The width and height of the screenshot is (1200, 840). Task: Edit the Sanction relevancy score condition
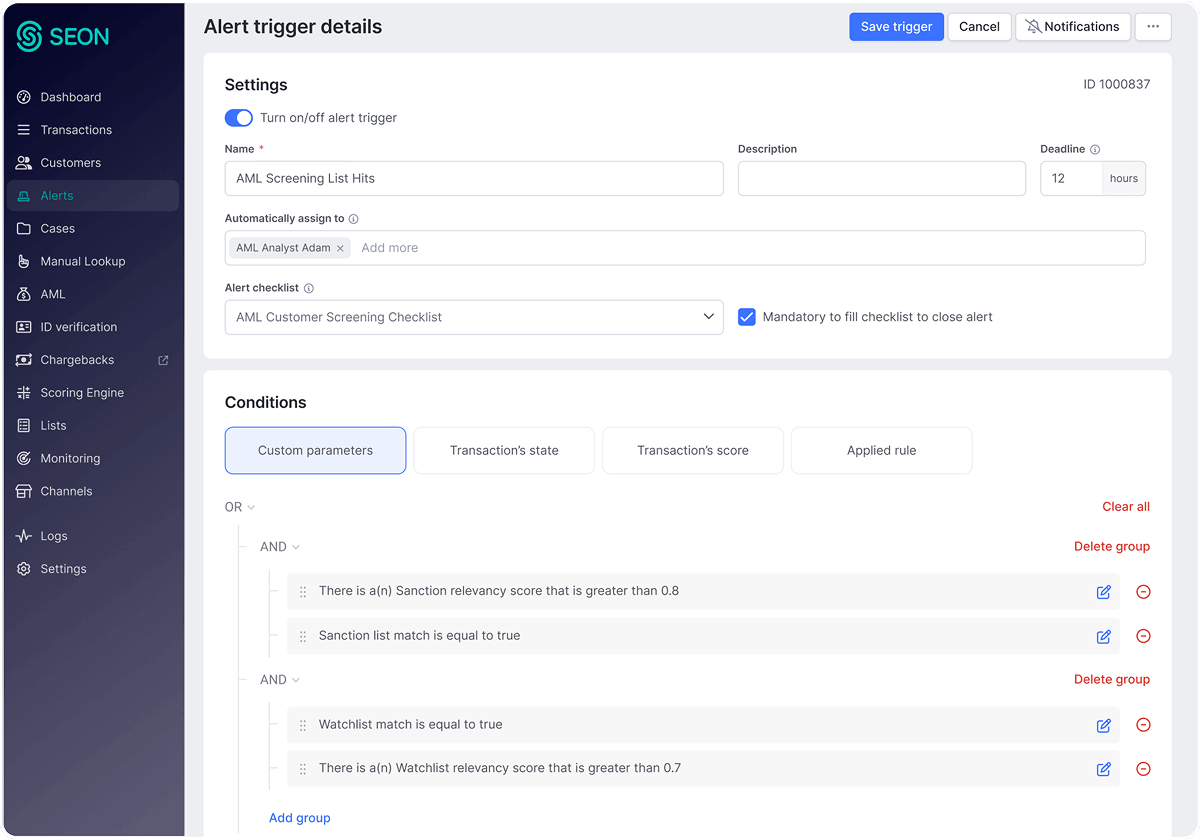click(1103, 591)
